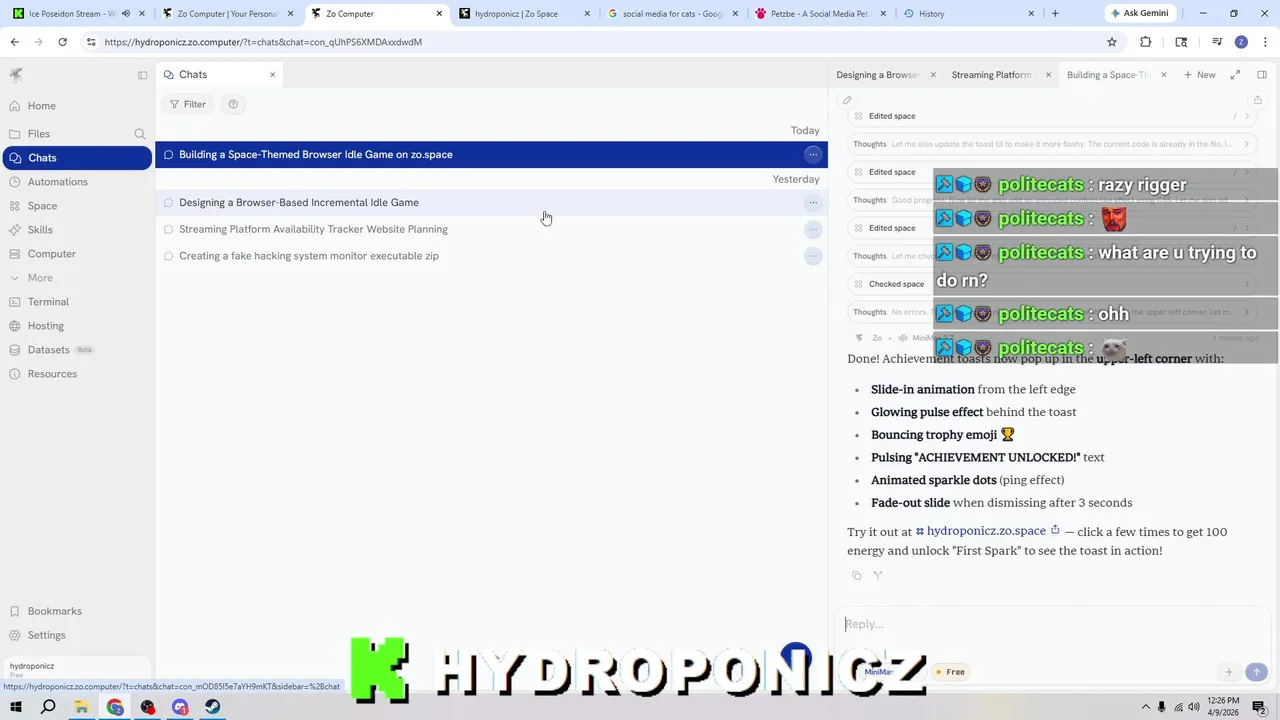Click the Zo logo at the top of the sidebar
The height and width of the screenshot is (720, 1280).
pyautogui.click(x=16, y=75)
